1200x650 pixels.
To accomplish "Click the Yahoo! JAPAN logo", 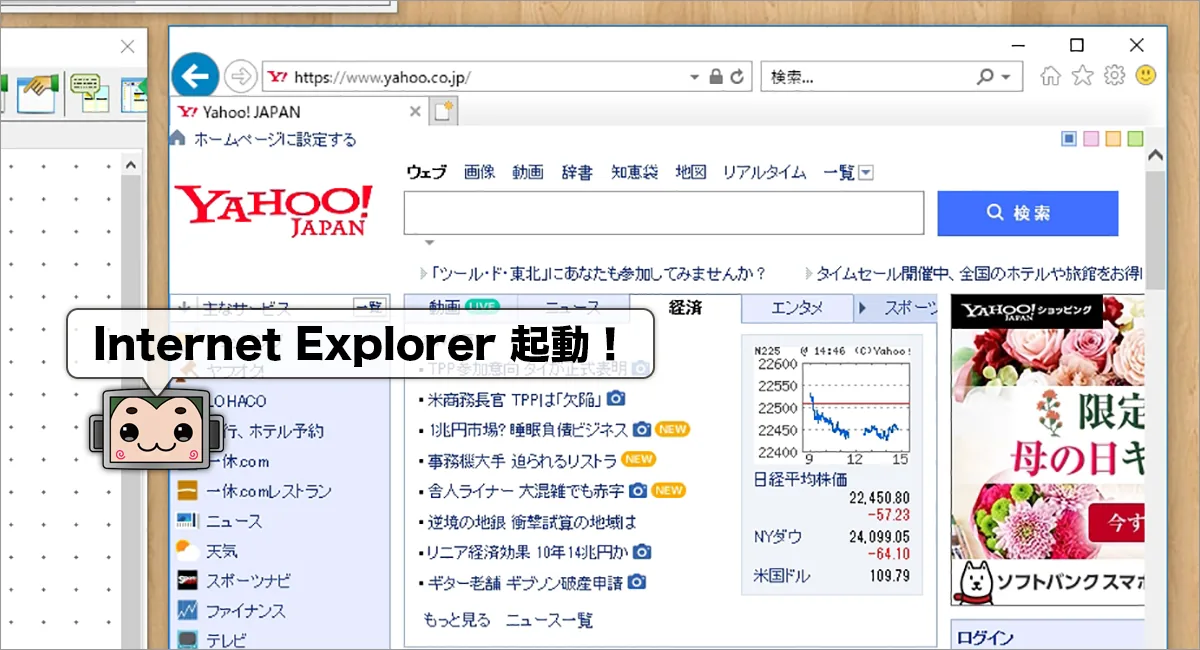I will (273, 210).
